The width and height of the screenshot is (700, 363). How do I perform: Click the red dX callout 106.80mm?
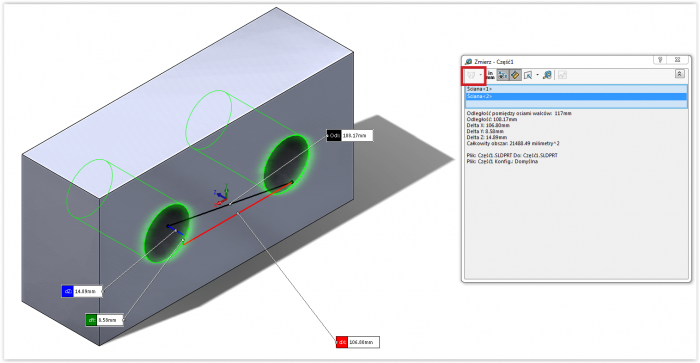tap(358, 342)
